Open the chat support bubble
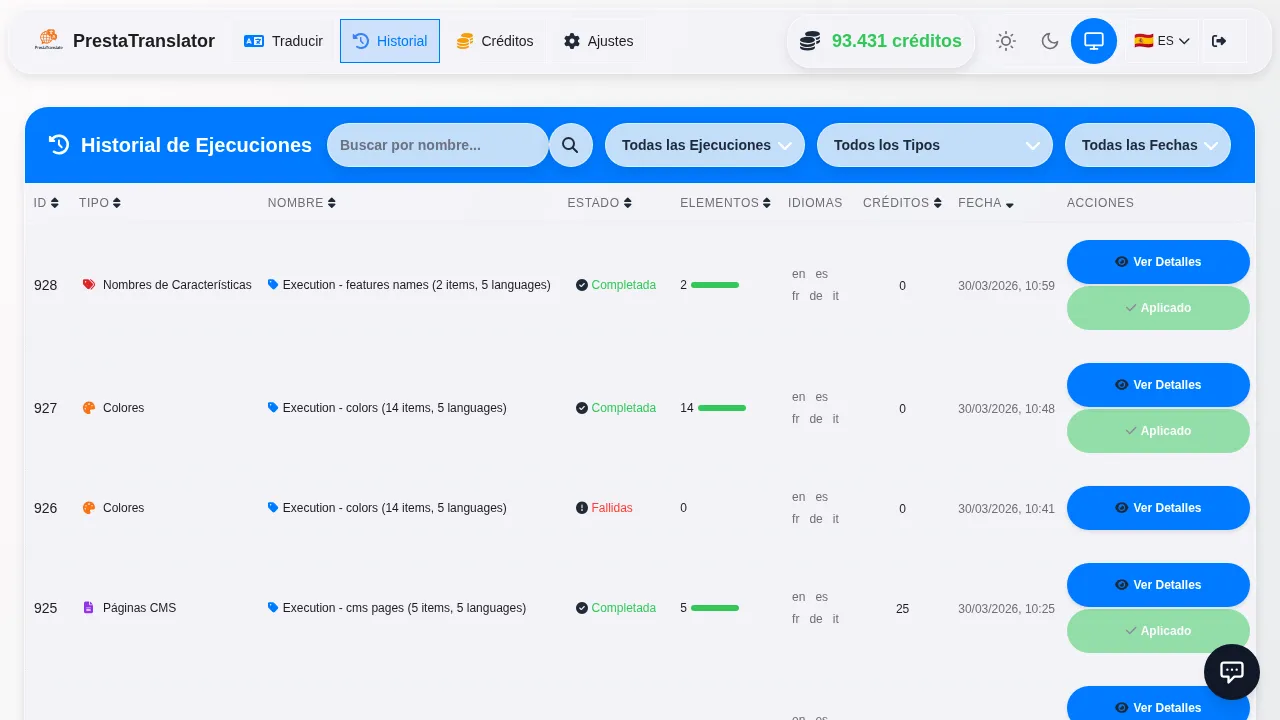Image resolution: width=1280 pixels, height=720 pixels. 1231,672
